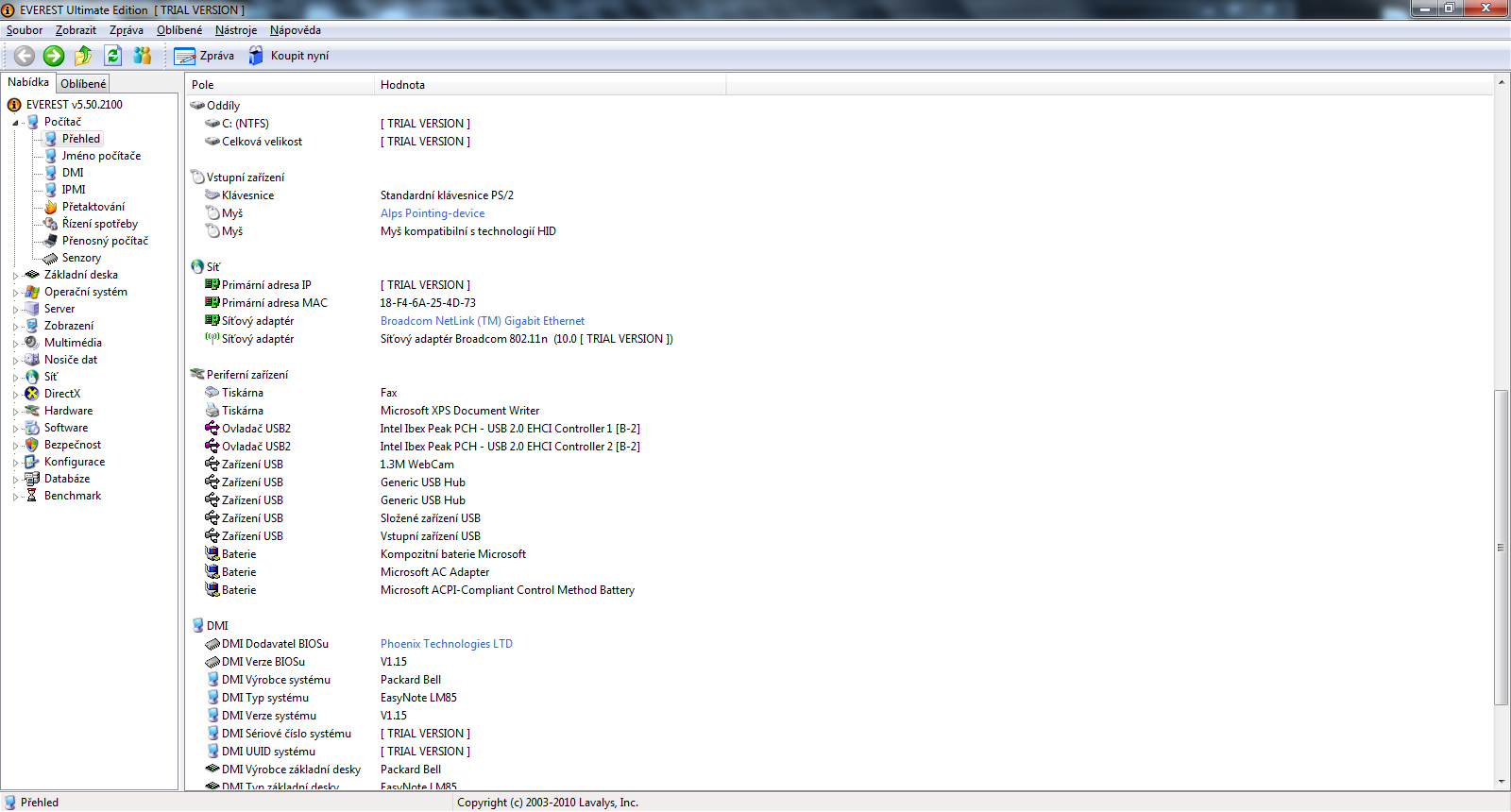The image size is (1511, 812).
Task: Collapse the Počítač tree node
Action: (x=16, y=123)
